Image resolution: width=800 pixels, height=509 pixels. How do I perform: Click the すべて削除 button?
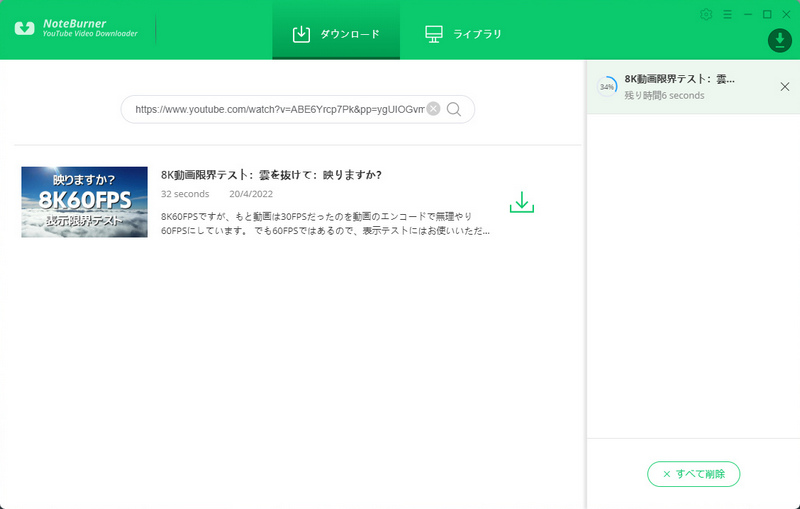pyautogui.click(x=693, y=474)
